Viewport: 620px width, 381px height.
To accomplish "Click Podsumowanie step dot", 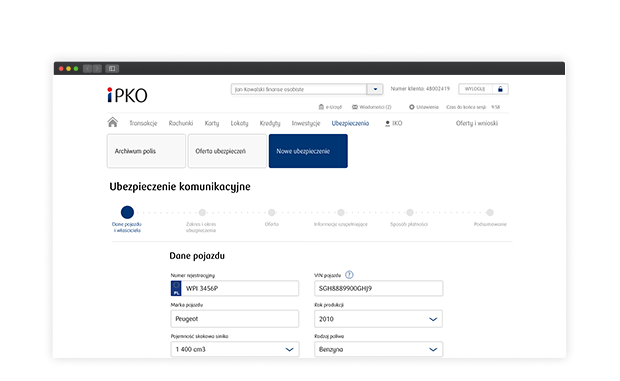I will pos(490,213).
